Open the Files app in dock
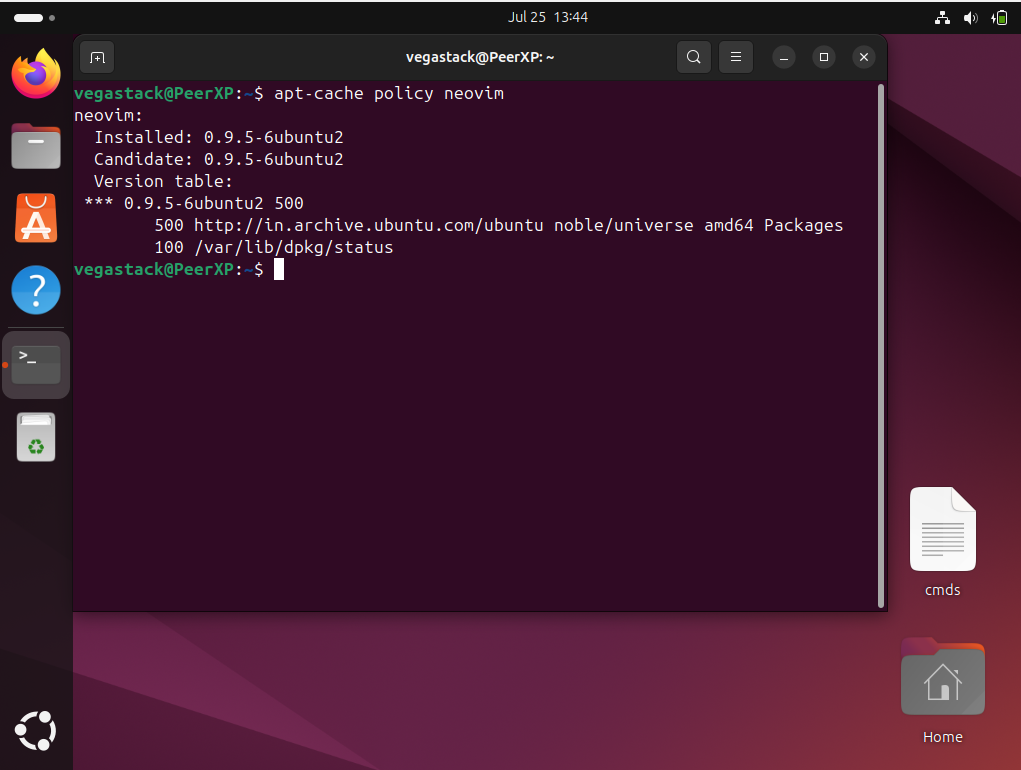The image size is (1021, 770). pyautogui.click(x=36, y=146)
